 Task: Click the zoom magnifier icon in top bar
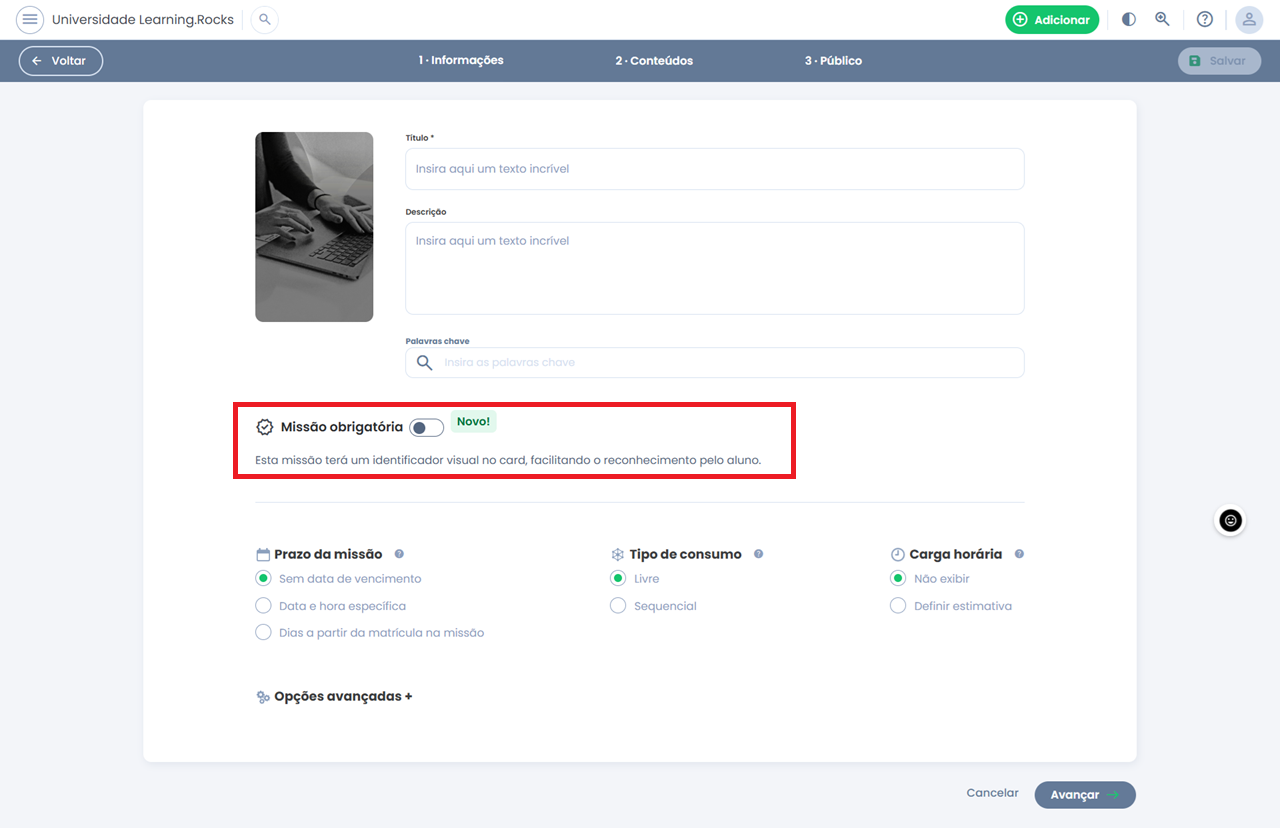1162,19
